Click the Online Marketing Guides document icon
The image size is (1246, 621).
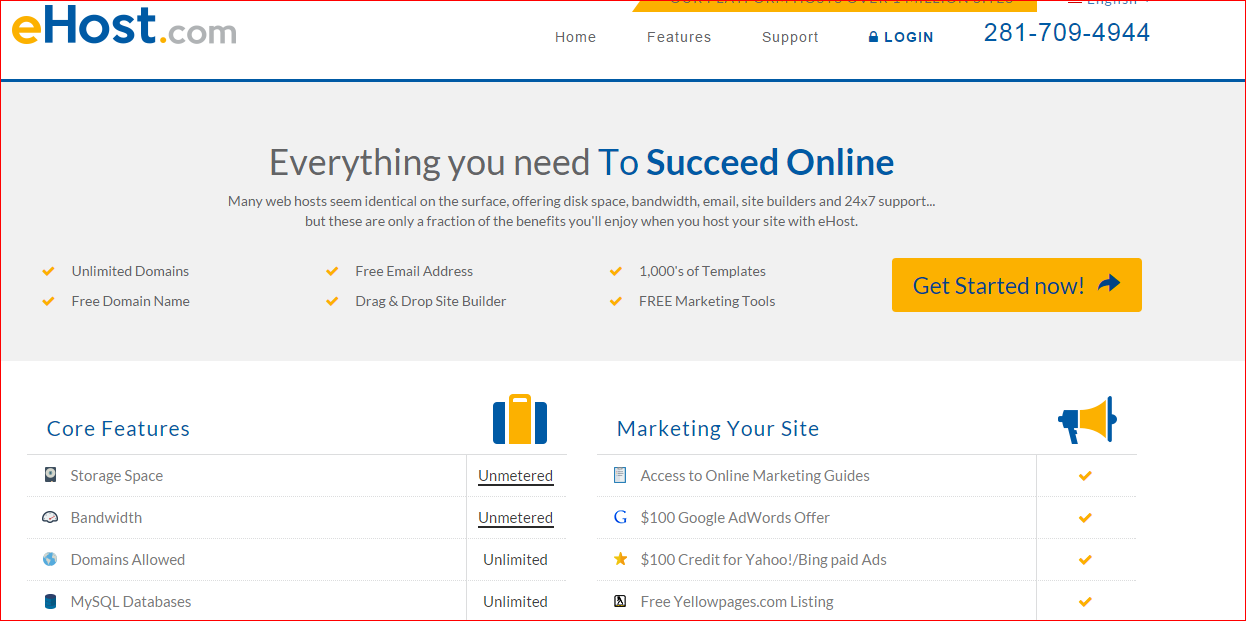[620, 475]
